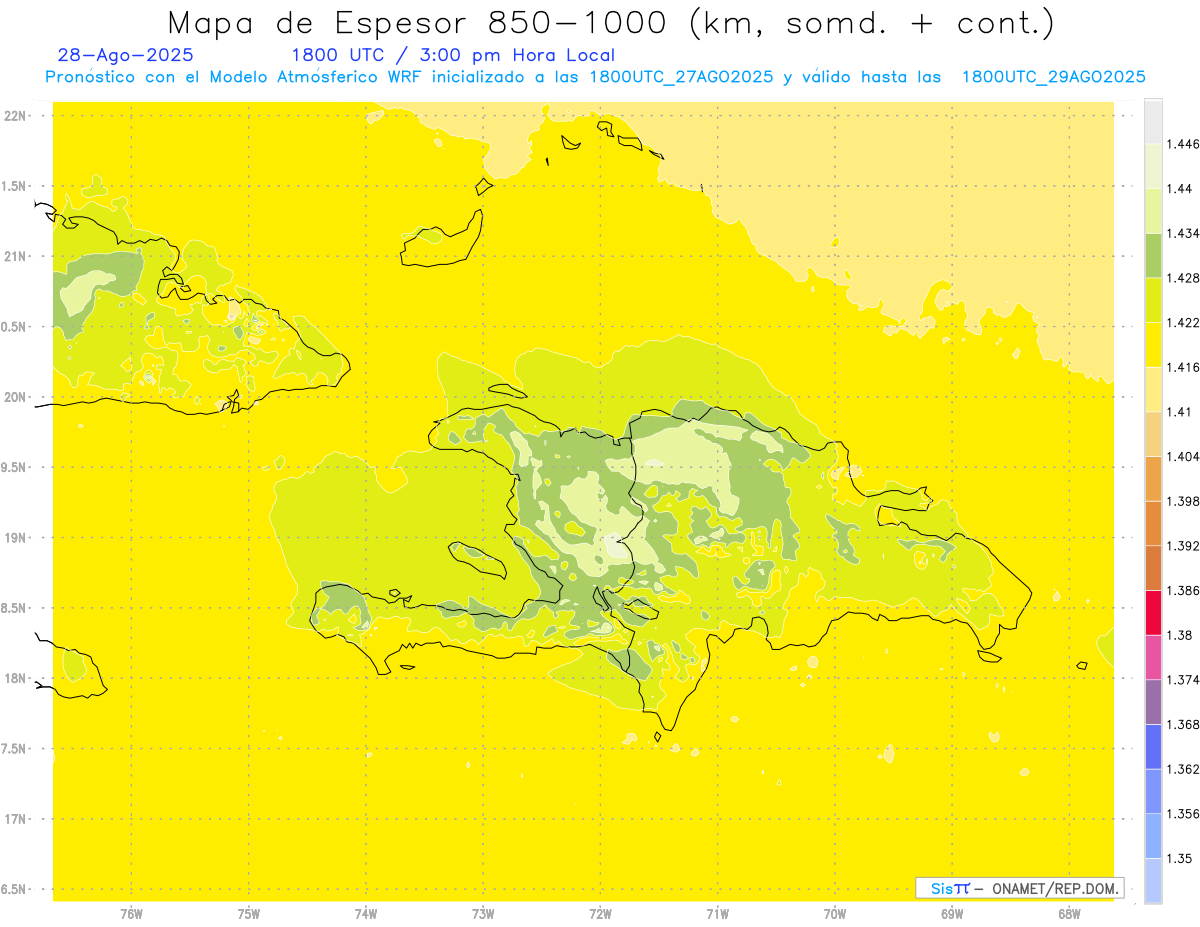Click the latitude label '18N'
The image size is (1200, 927).
click(16, 678)
